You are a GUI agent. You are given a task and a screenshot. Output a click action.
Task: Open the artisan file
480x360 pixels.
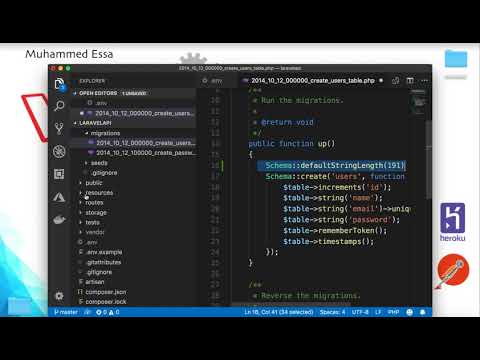[x=133, y=282]
